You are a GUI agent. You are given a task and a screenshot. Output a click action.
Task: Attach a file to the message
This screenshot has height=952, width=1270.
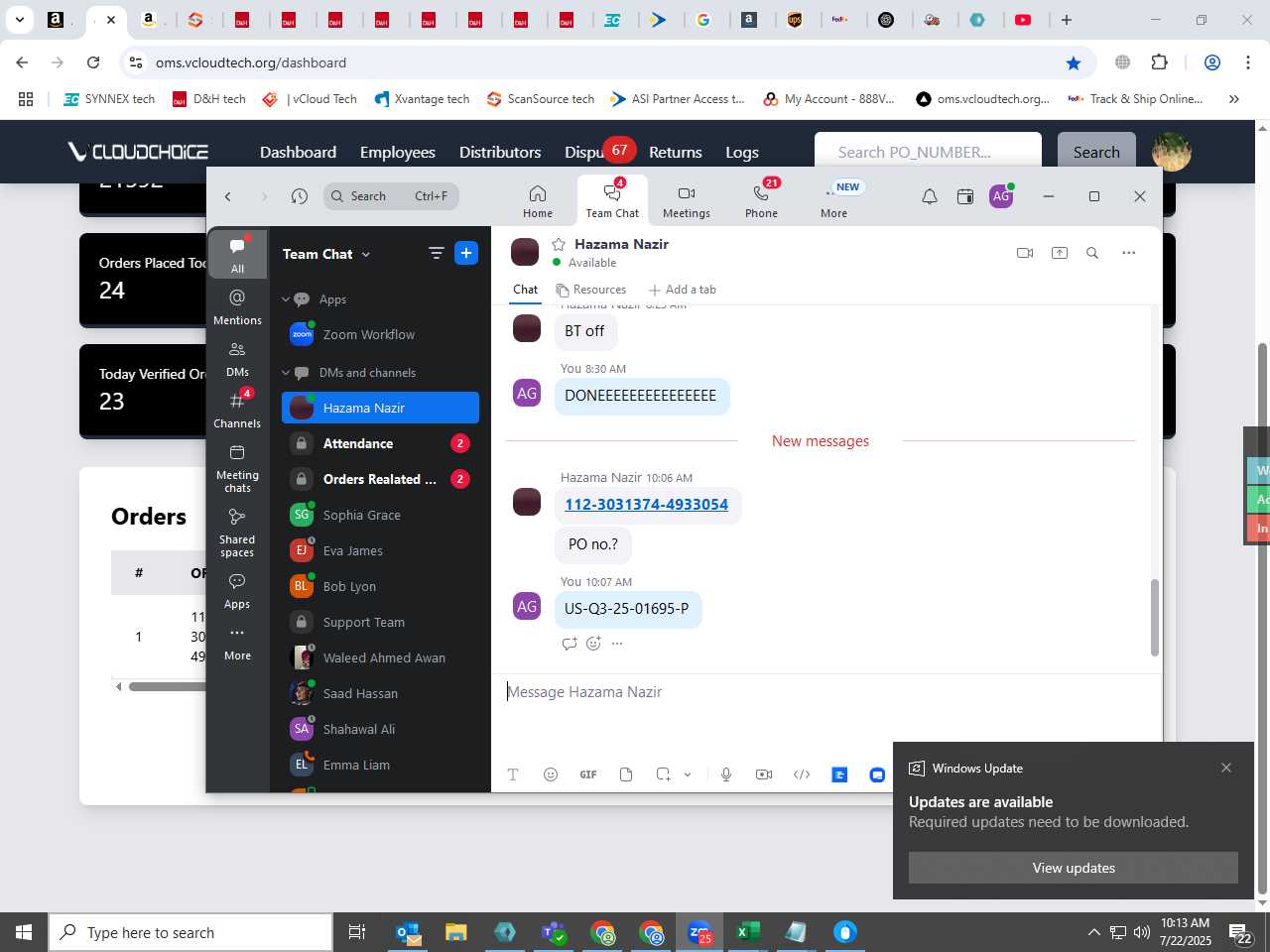[626, 774]
